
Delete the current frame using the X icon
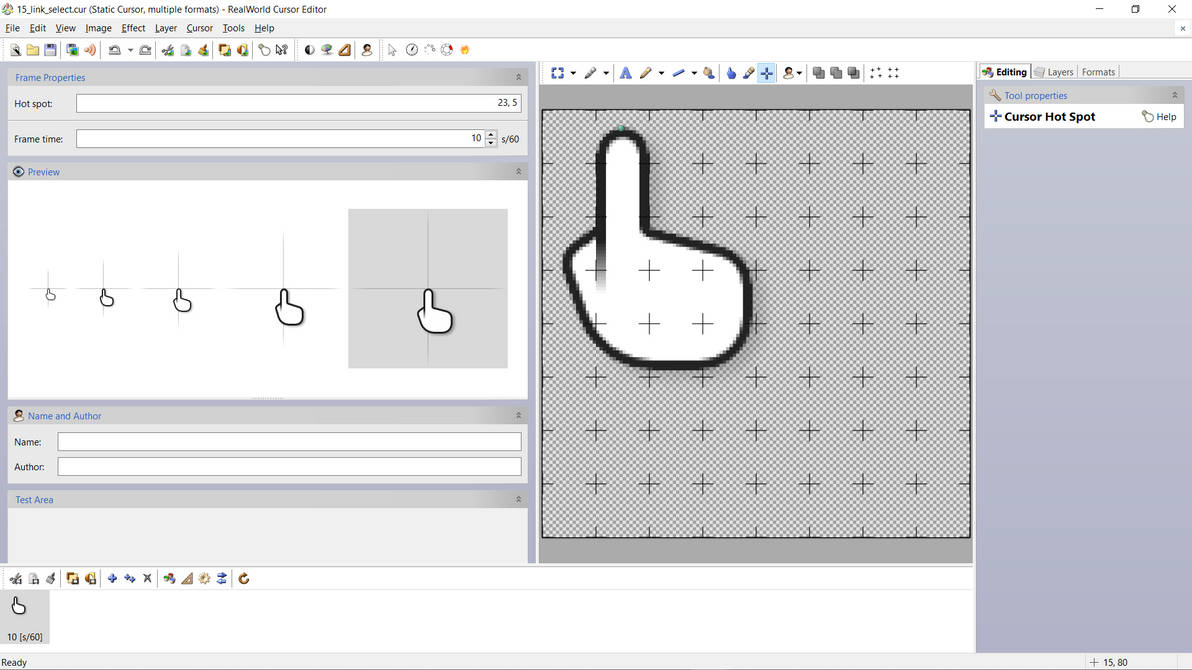click(147, 578)
